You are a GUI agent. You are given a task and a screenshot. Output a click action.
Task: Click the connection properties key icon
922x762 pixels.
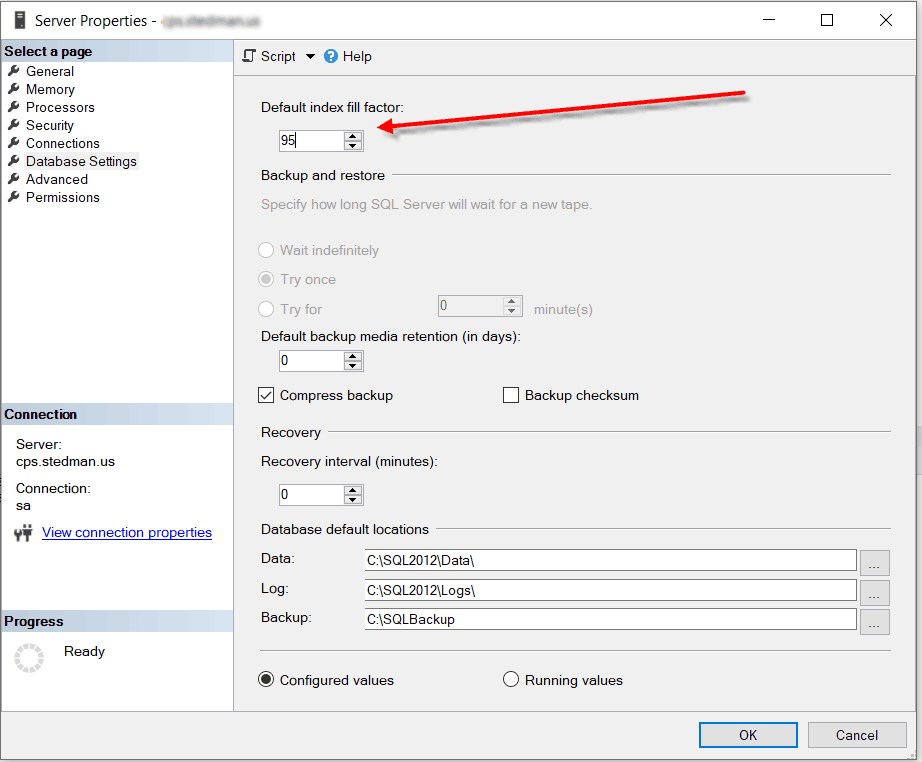click(22, 532)
